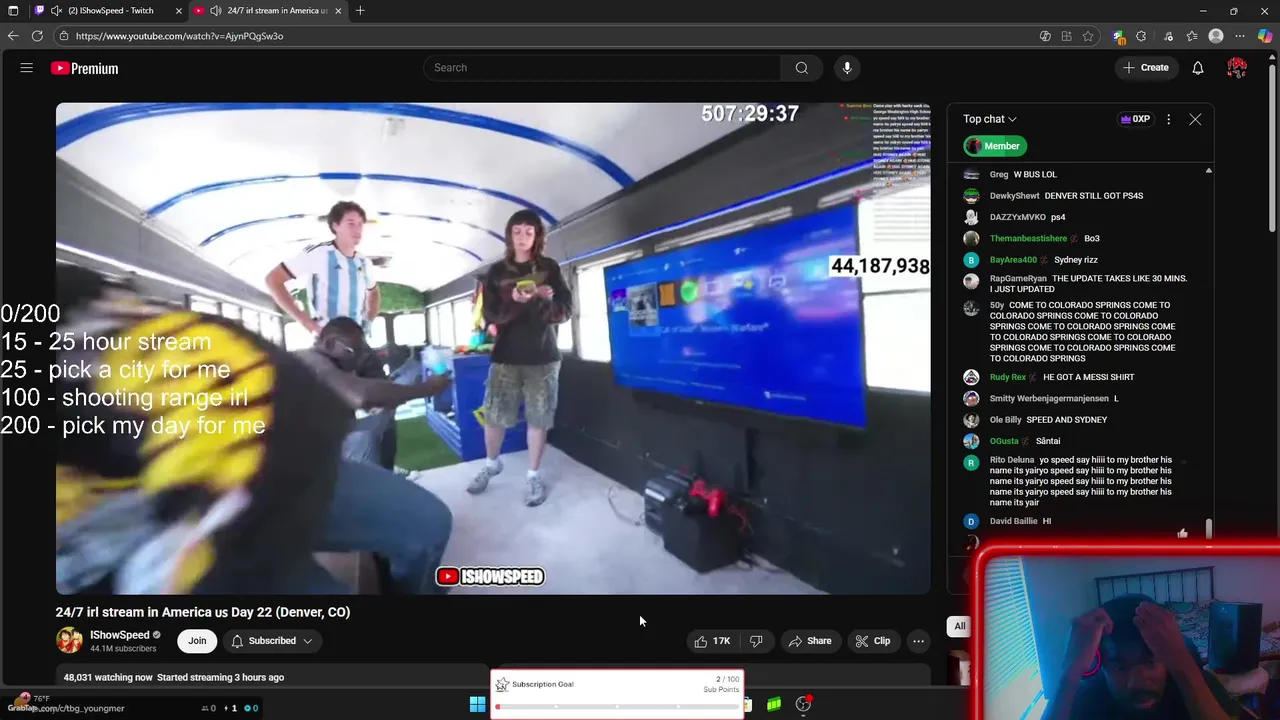Open the browser tab actions menu

point(13,10)
